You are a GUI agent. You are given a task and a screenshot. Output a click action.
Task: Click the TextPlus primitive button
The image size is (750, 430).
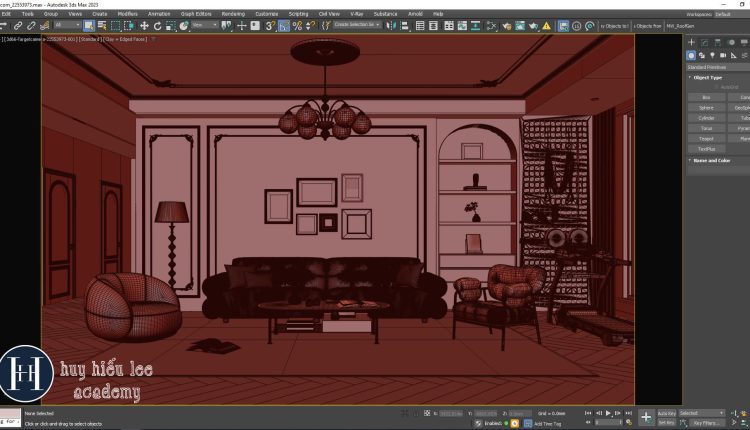coord(706,149)
